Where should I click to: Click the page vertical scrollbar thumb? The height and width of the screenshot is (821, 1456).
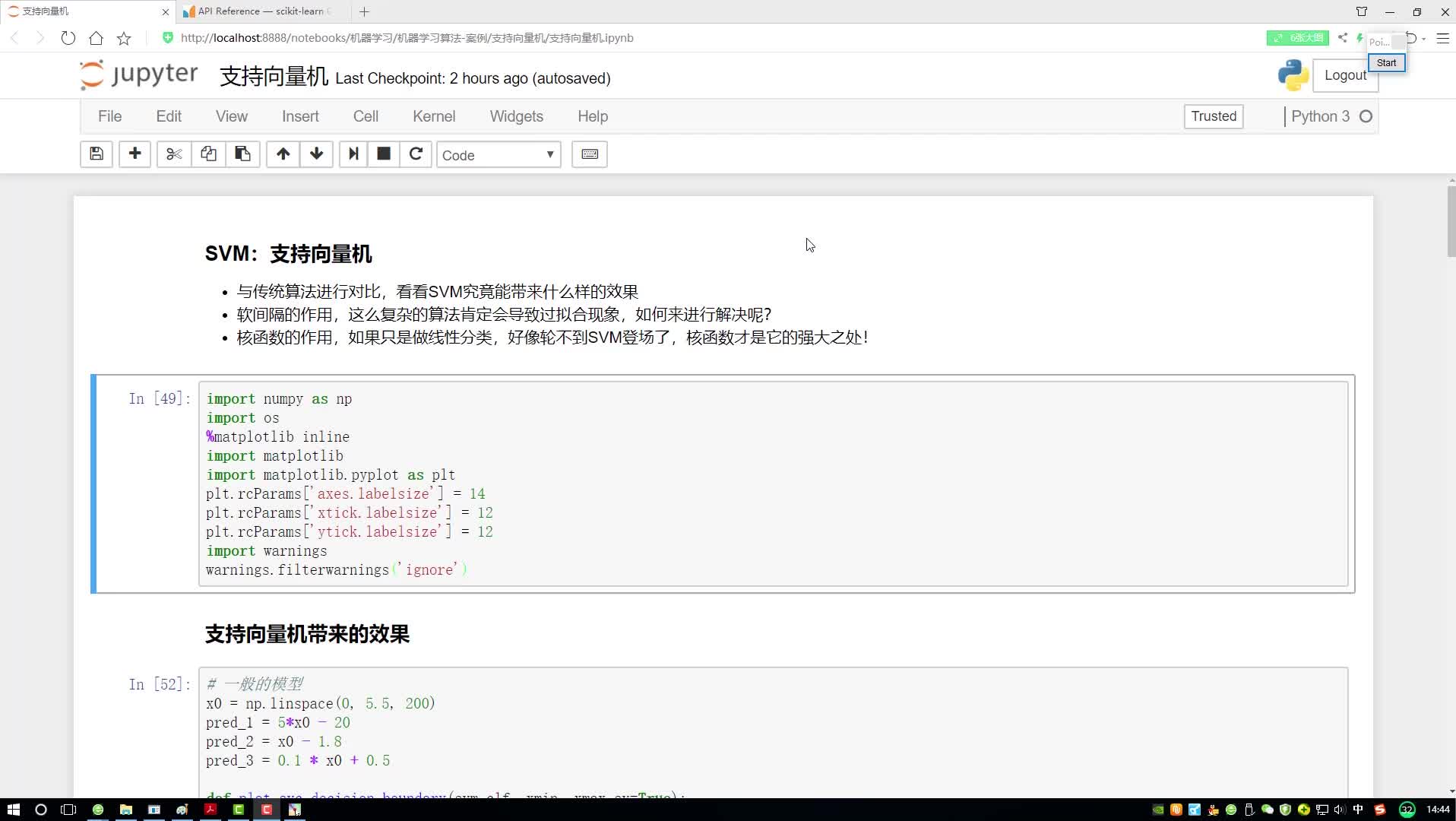(x=1451, y=220)
